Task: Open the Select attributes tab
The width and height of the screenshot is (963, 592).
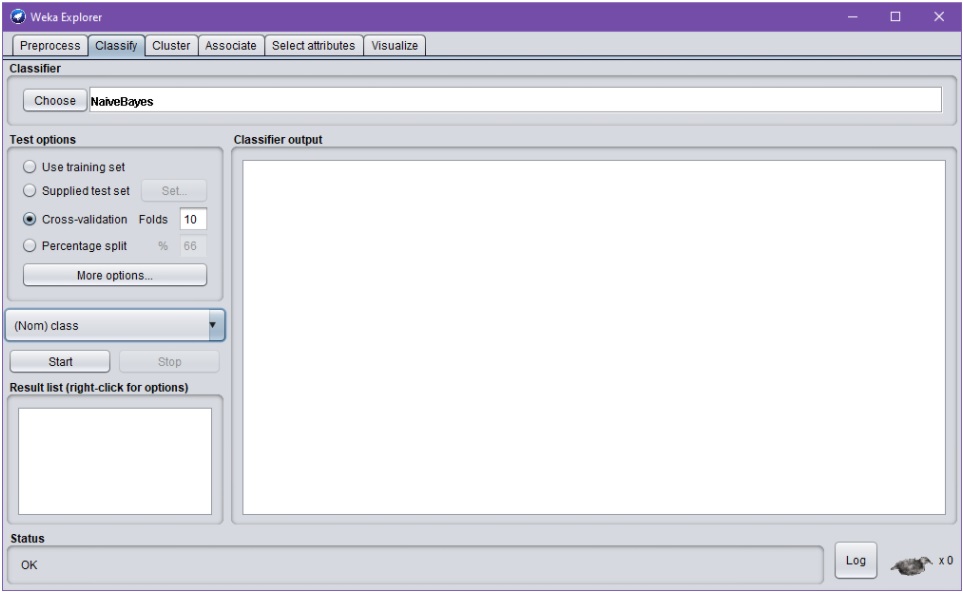Action: [x=313, y=45]
